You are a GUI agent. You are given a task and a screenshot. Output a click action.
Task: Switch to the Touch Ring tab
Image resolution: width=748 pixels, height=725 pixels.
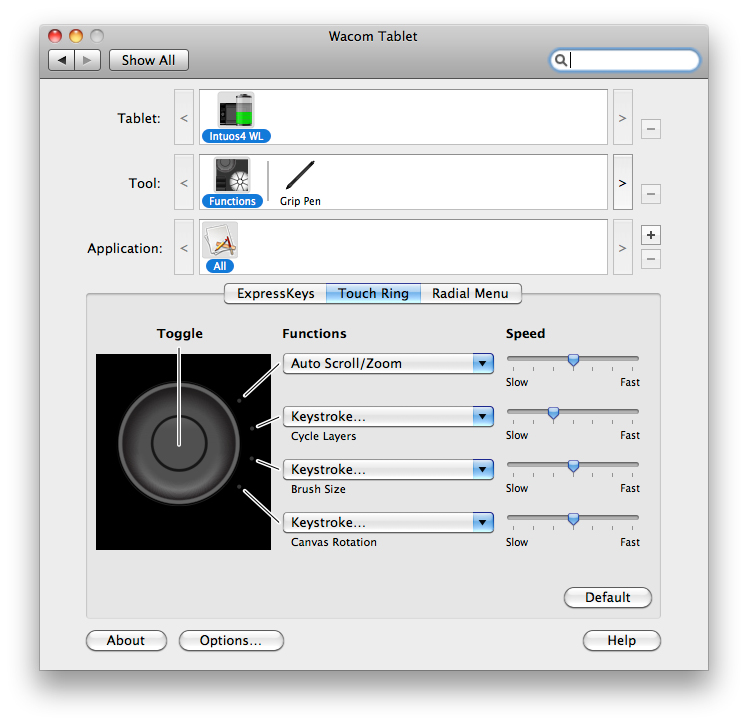pyautogui.click(x=374, y=293)
